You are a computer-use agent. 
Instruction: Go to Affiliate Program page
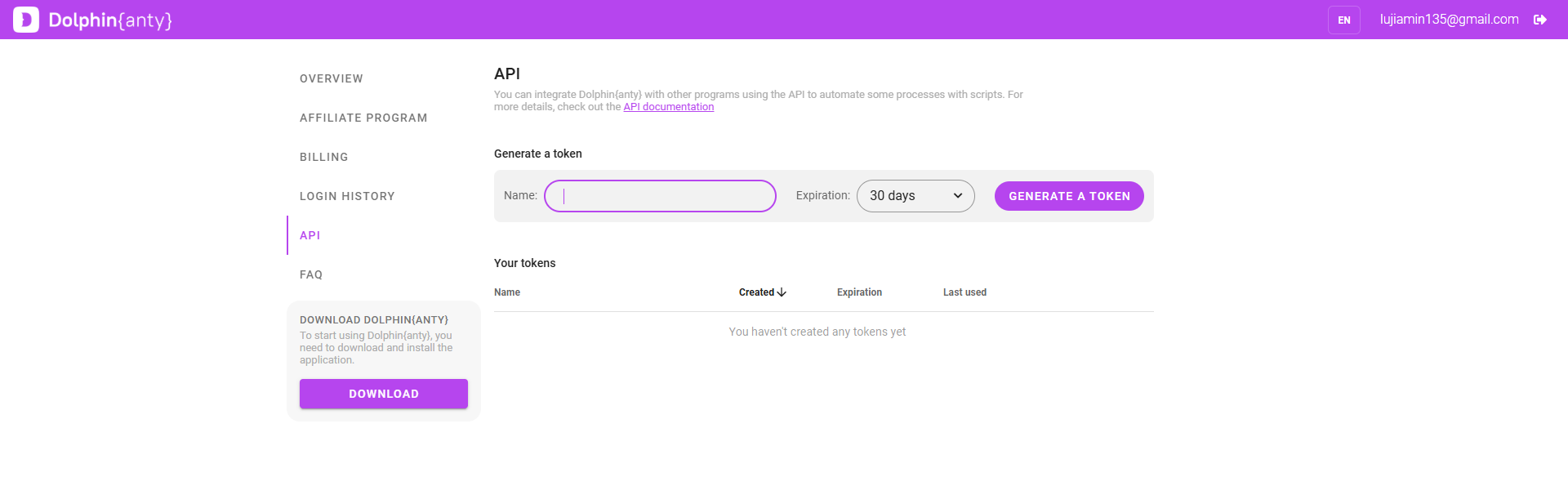pyautogui.click(x=363, y=118)
